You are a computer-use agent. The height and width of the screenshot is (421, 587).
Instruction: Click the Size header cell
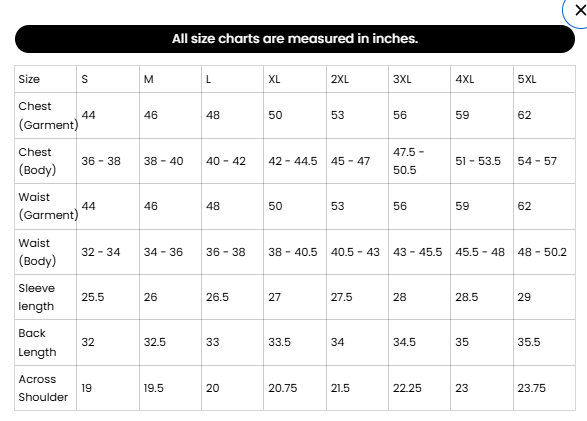(46, 79)
